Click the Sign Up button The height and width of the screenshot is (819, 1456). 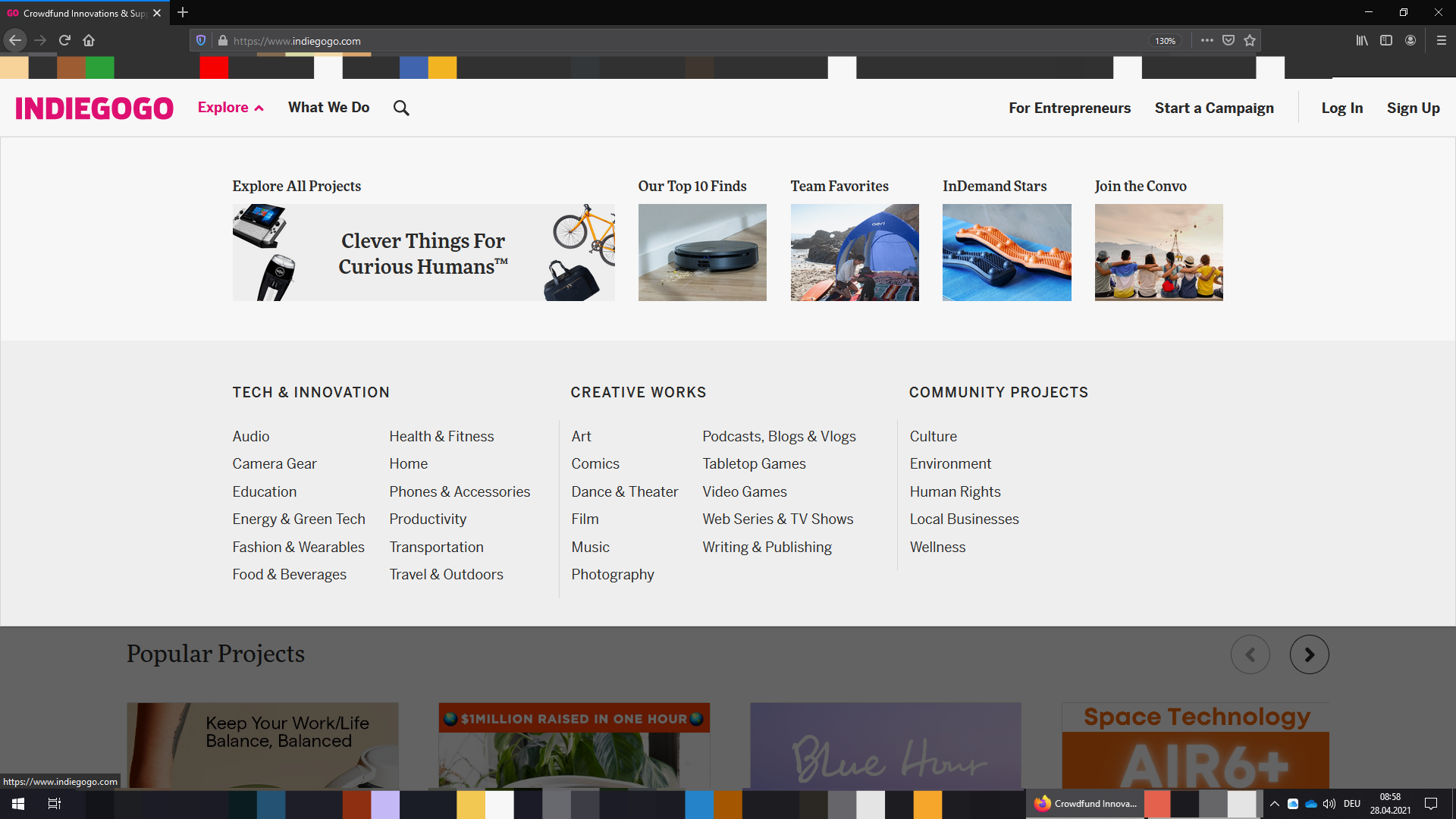[1413, 108]
